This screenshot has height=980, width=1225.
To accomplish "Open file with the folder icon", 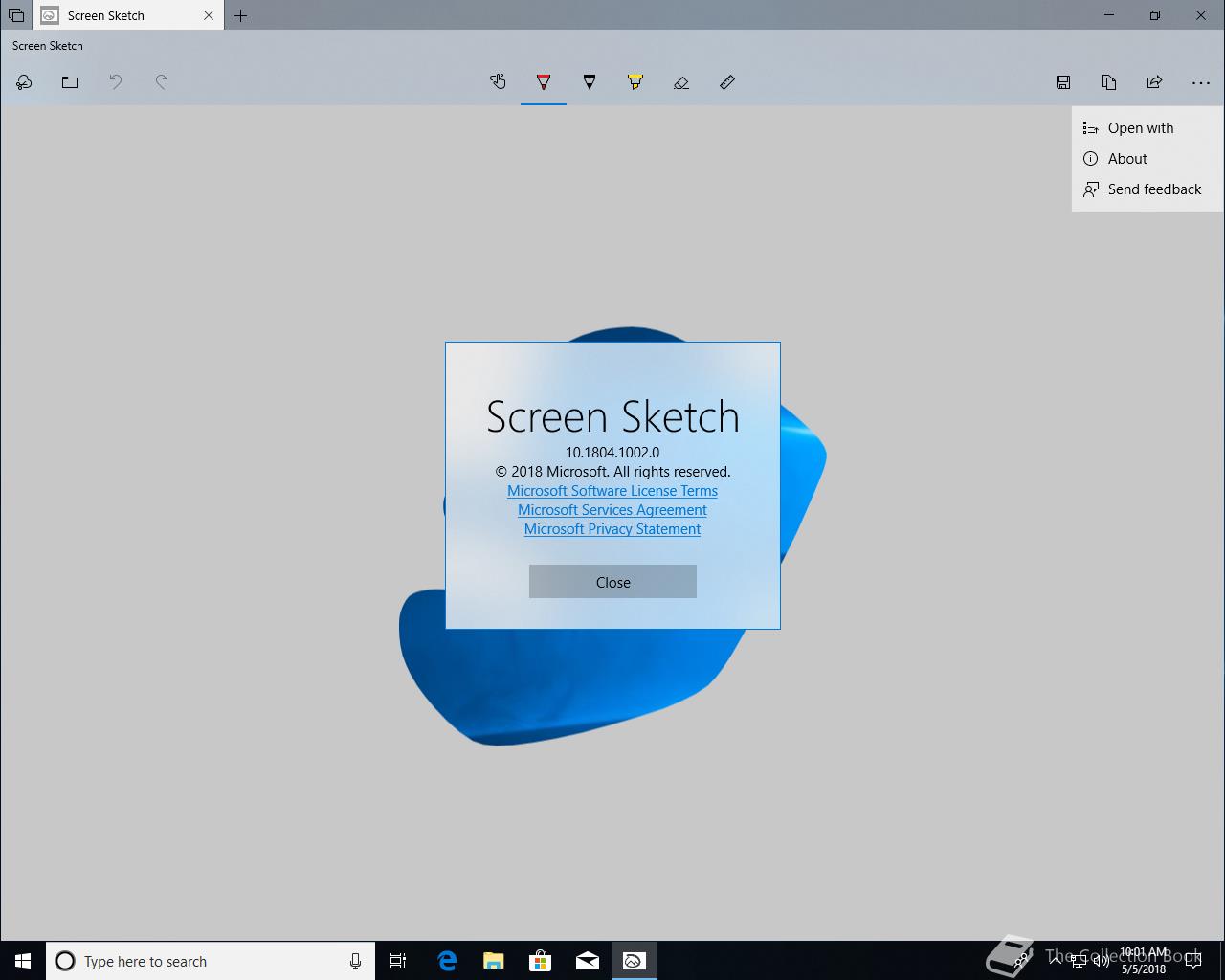I will pyautogui.click(x=70, y=82).
